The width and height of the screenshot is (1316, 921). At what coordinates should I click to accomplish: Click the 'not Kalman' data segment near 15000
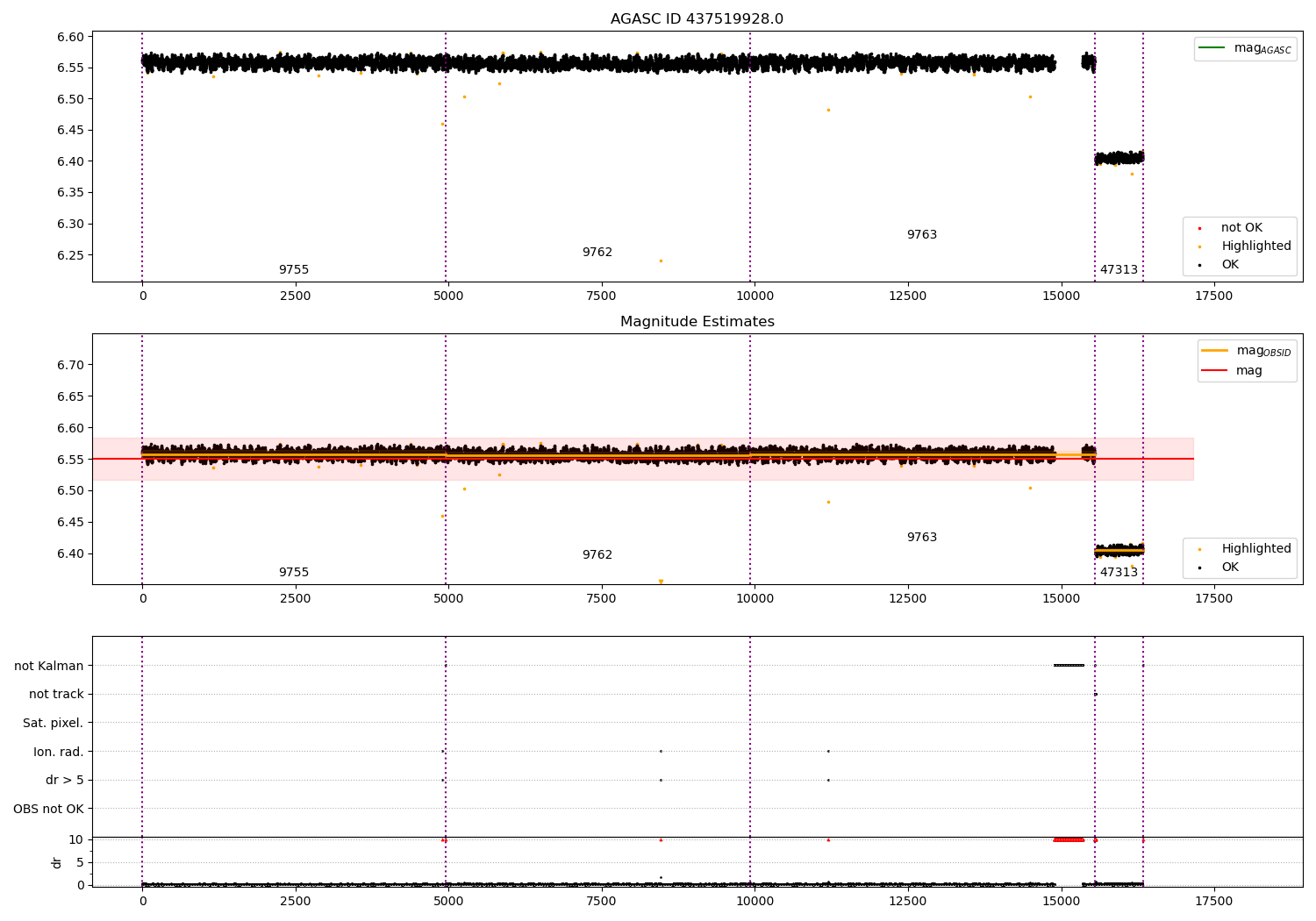1069,665
